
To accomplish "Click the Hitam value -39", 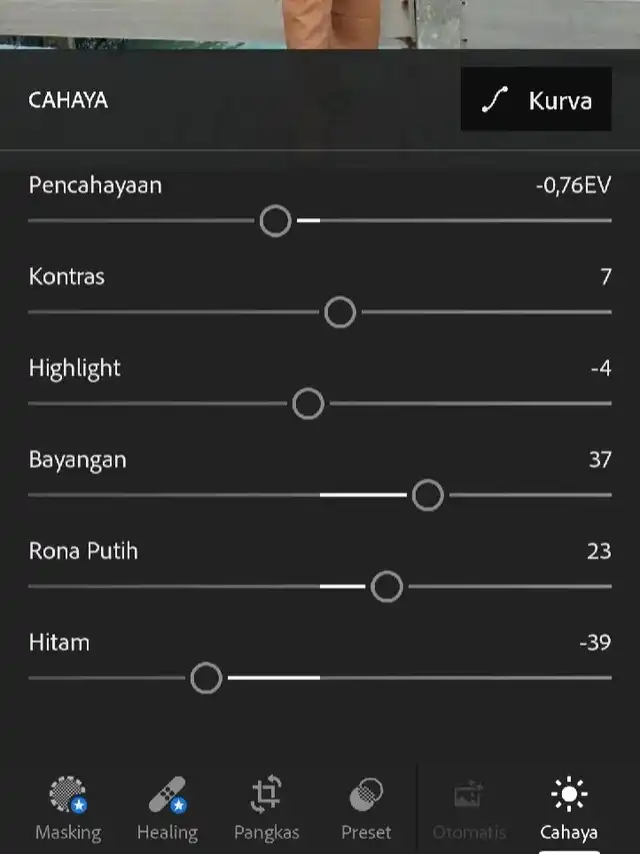I will (595, 643).
